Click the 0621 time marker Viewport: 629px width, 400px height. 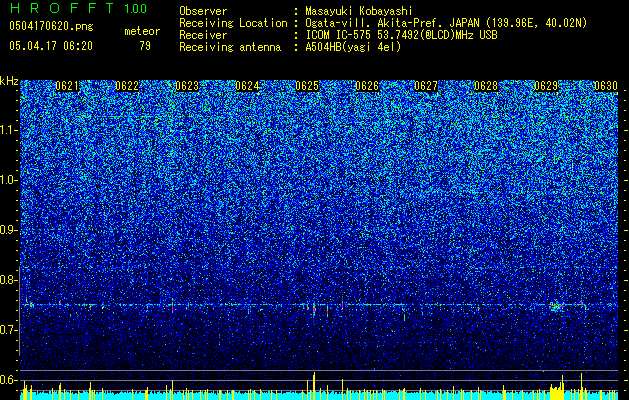pos(67,86)
